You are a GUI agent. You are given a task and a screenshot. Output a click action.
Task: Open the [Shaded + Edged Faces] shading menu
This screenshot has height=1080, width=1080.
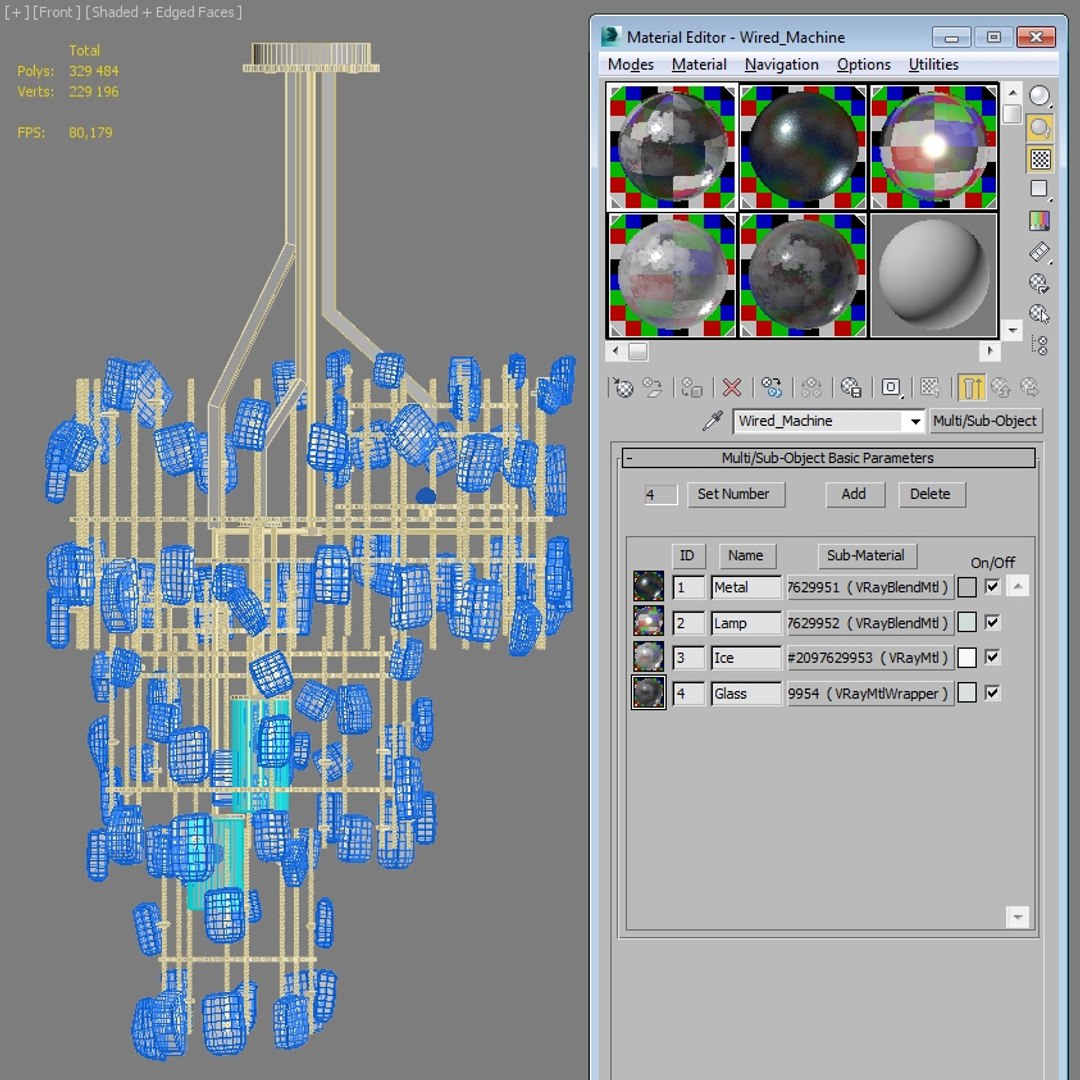(x=163, y=12)
